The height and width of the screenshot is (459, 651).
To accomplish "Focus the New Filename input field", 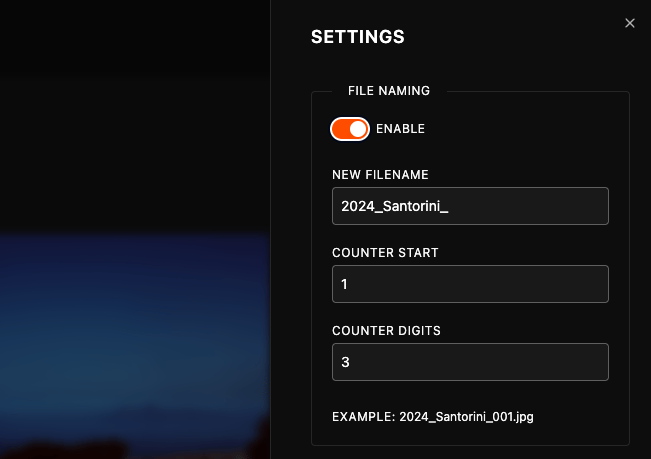I will pyautogui.click(x=470, y=206).
